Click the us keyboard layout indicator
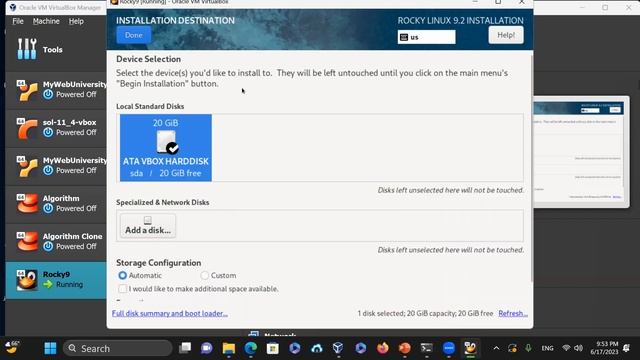Image resolution: width=640 pixels, height=360 pixels. point(427,37)
